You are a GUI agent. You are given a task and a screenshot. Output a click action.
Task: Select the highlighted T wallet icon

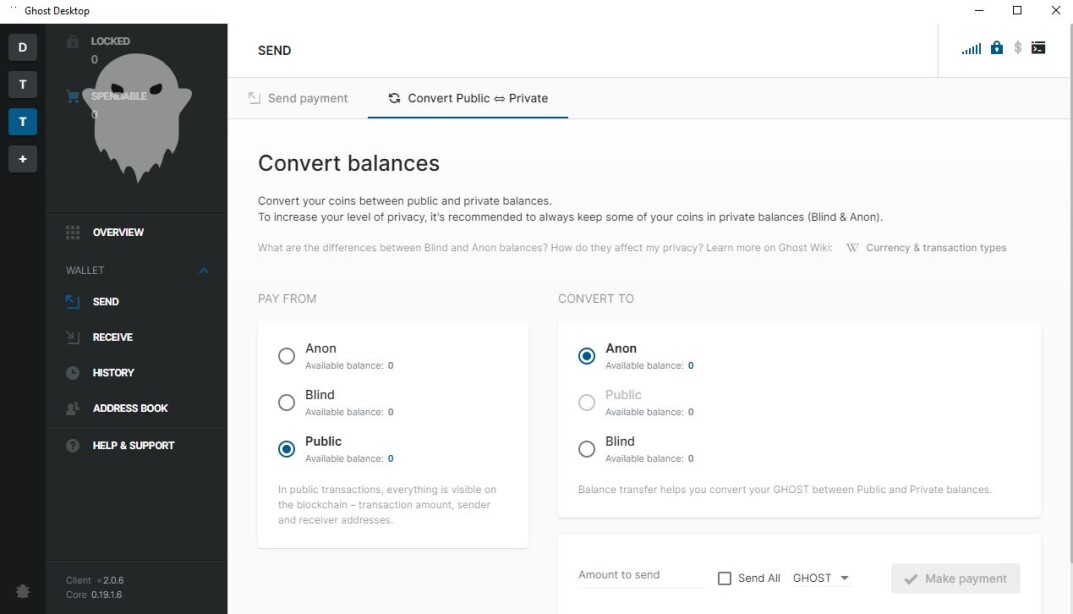click(x=23, y=122)
